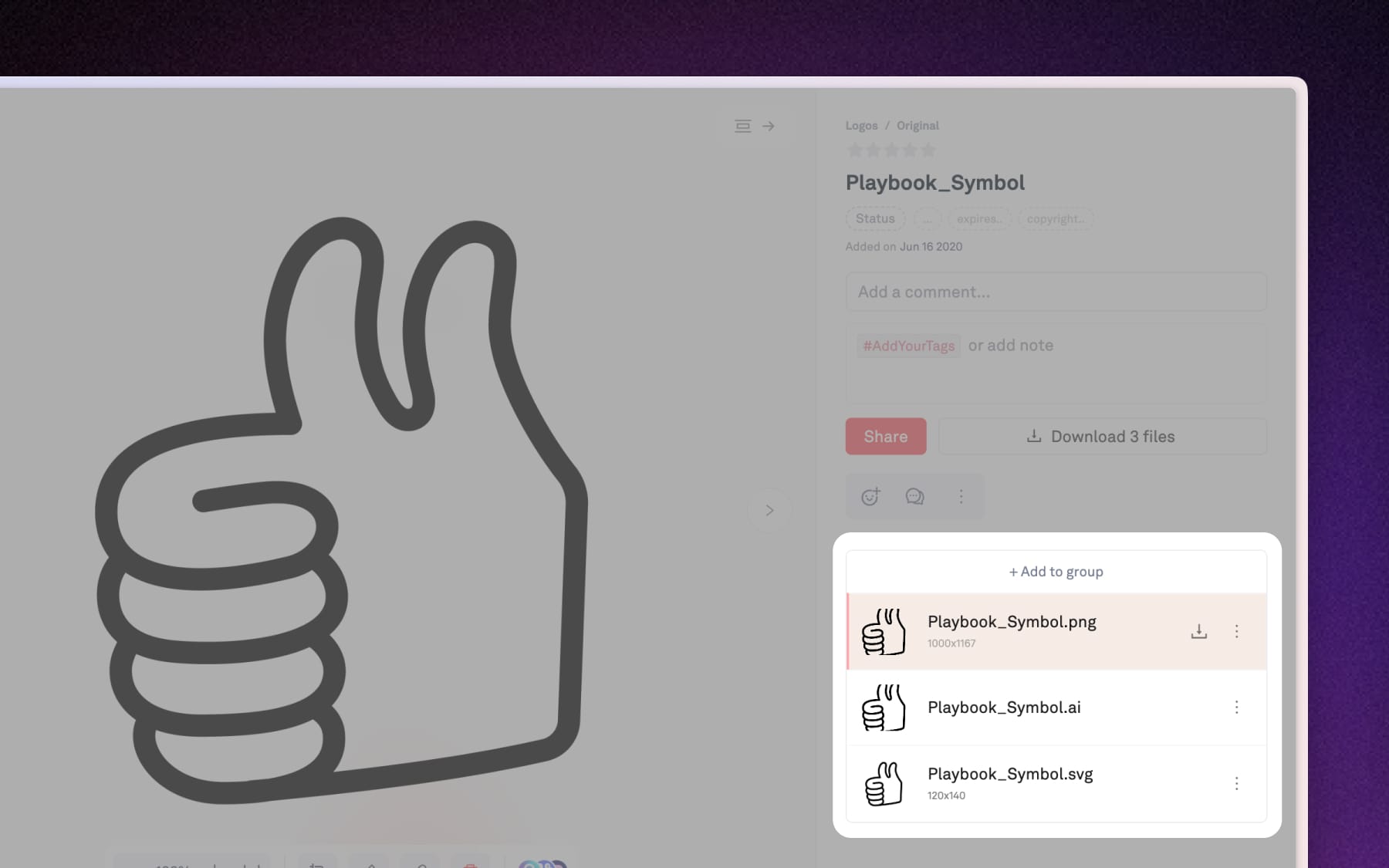The image size is (1389, 868).
Task: Focus the Add a comment field
Action: point(1056,292)
